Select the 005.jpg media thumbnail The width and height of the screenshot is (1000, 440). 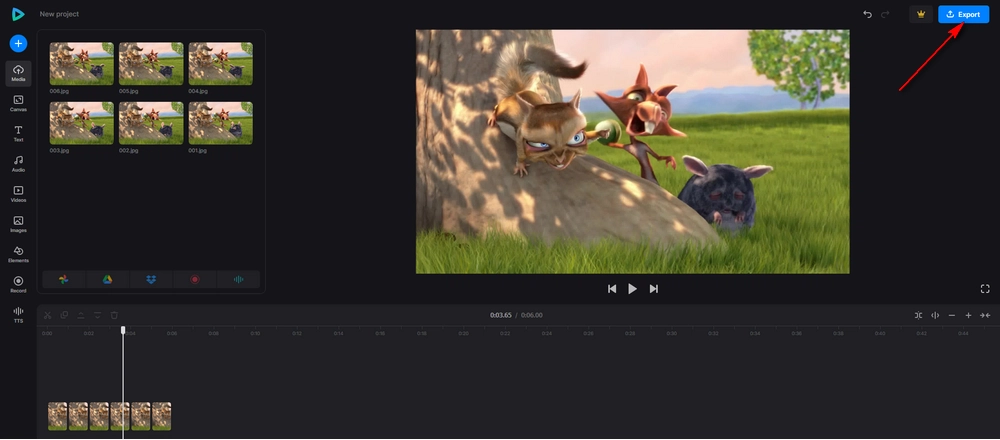click(151, 64)
